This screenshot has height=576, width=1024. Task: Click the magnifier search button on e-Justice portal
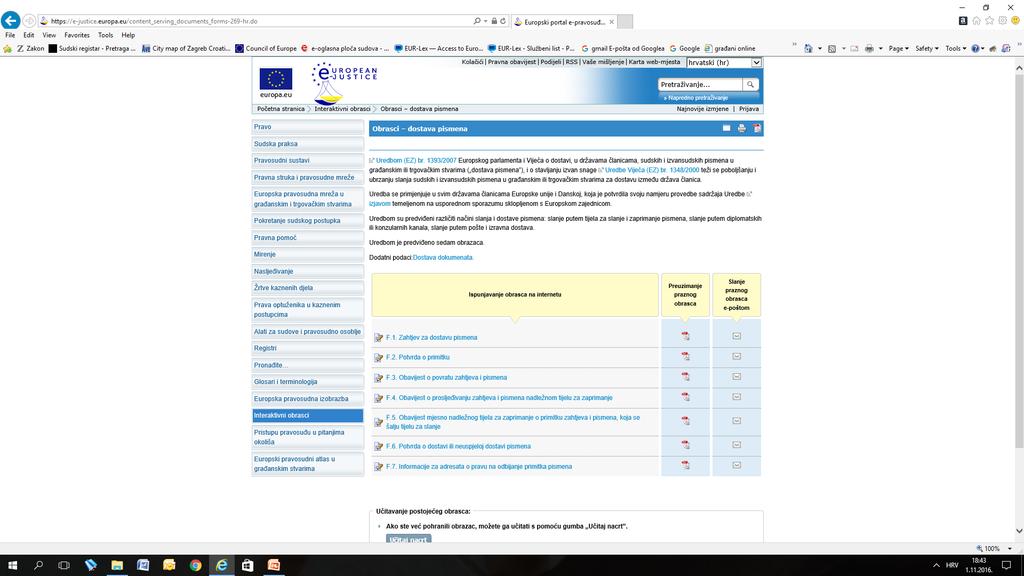pyautogui.click(x=750, y=84)
